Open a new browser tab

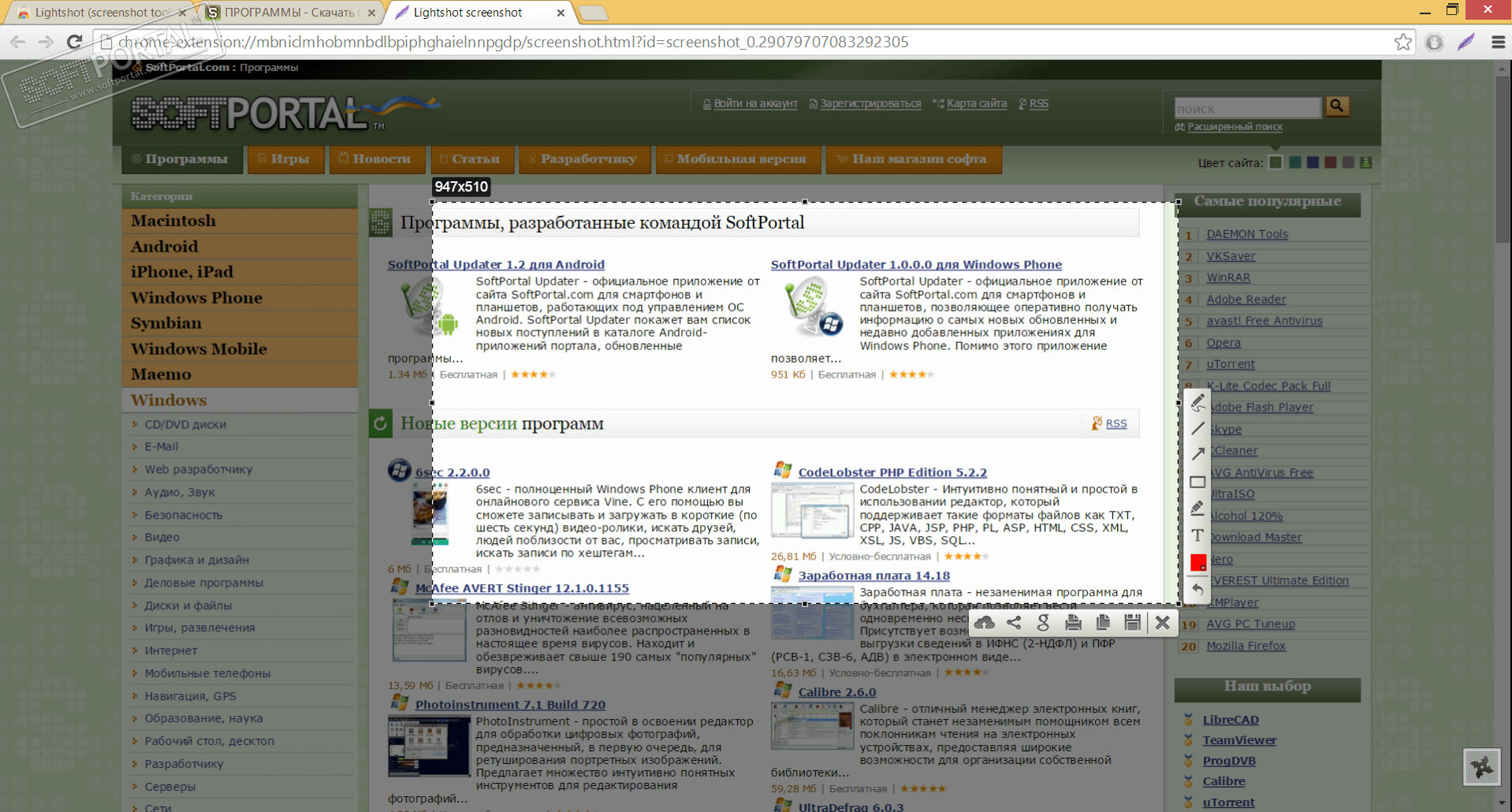[x=593, y=13]
